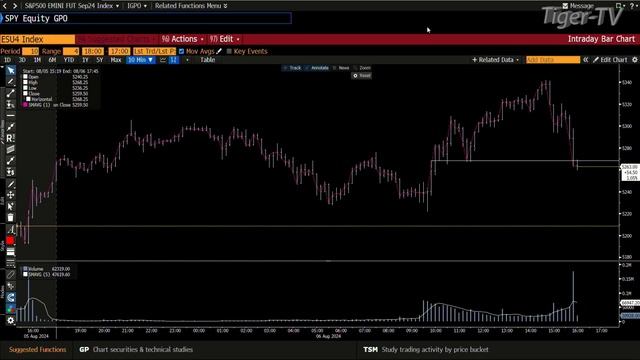Click the trash delete annotations icon
The image size is (640, 360).
11,218
